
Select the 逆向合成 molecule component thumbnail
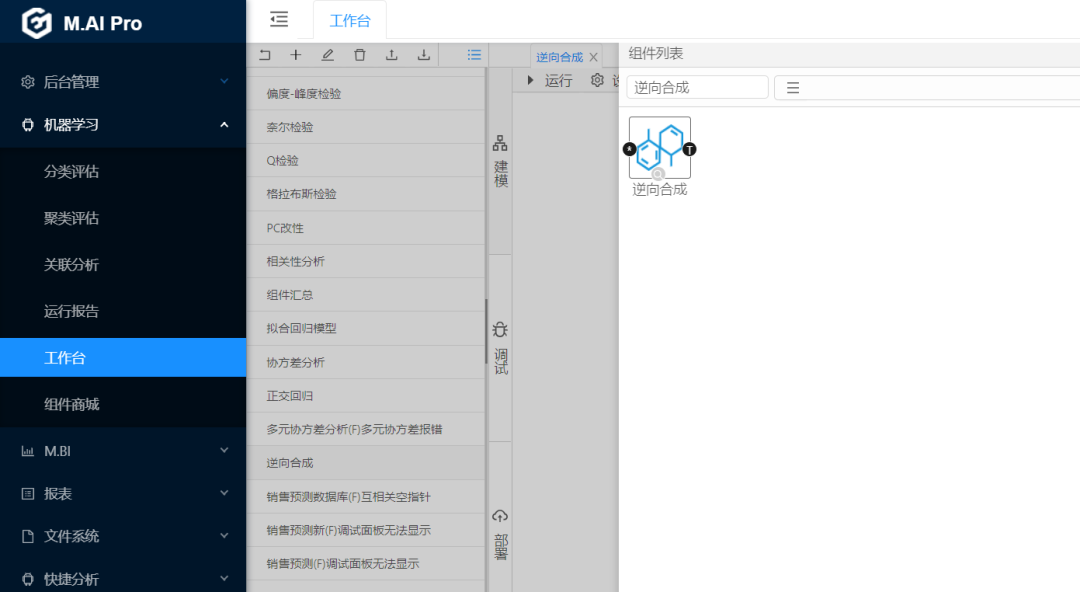tap(659, 148)
